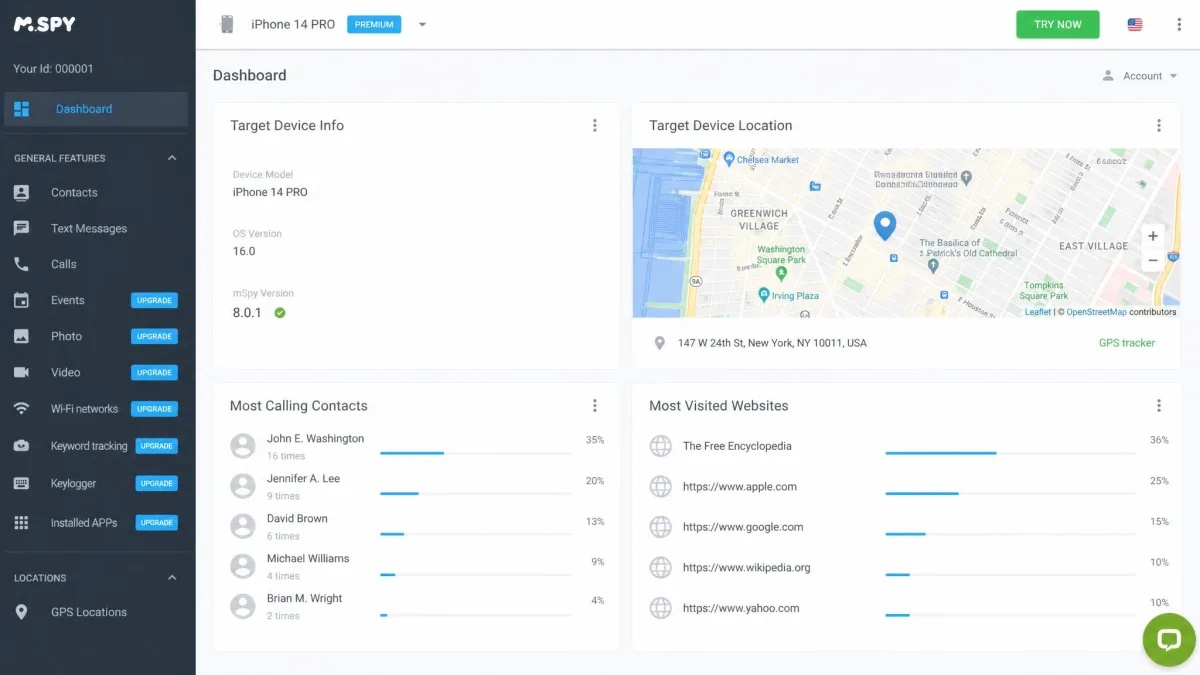Click the mSpy logo in sidebar
Screen dimensions: 1200x675
pos(44,24)
